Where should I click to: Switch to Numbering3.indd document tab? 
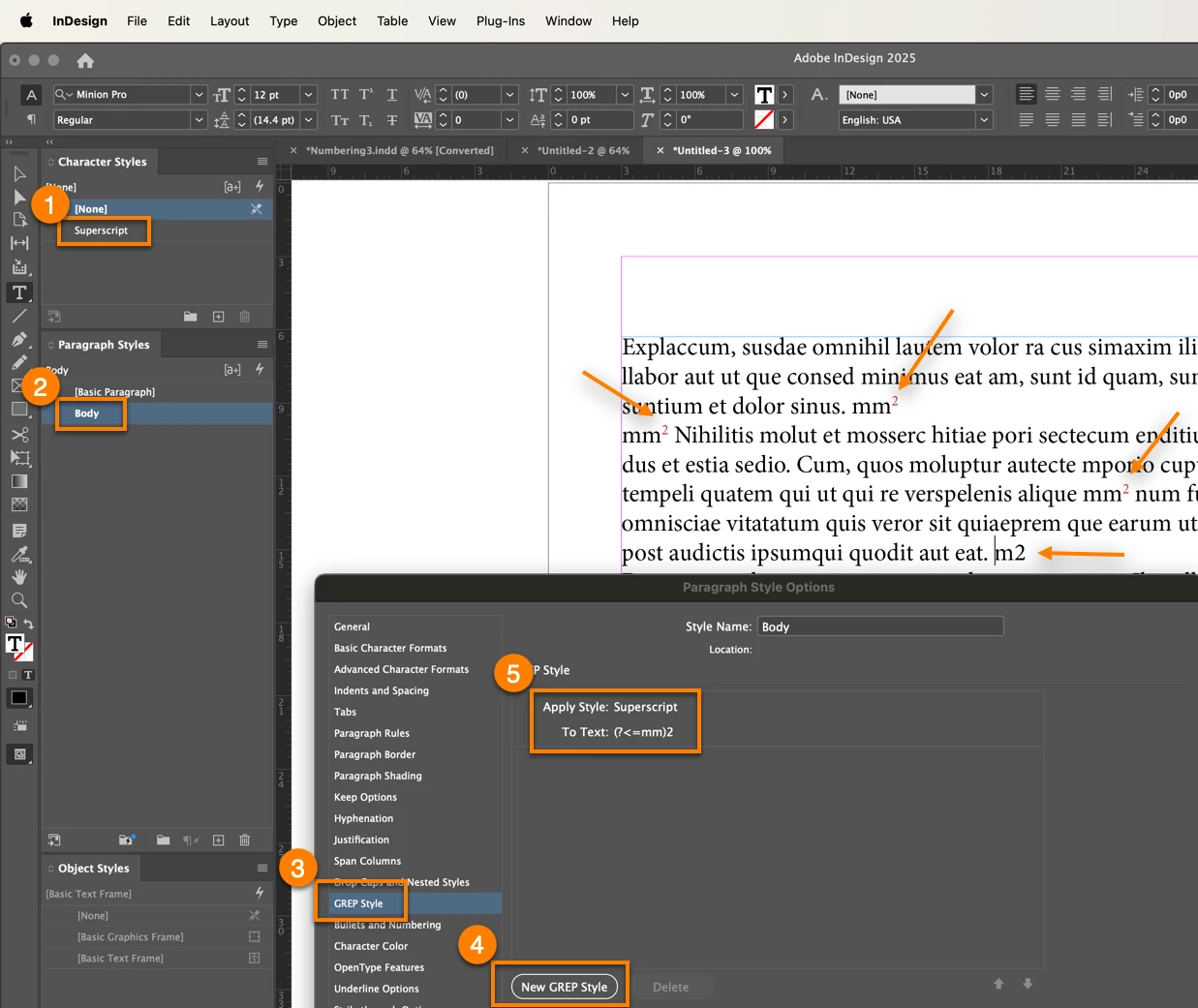pyautogui.click(x=399, y=150)
